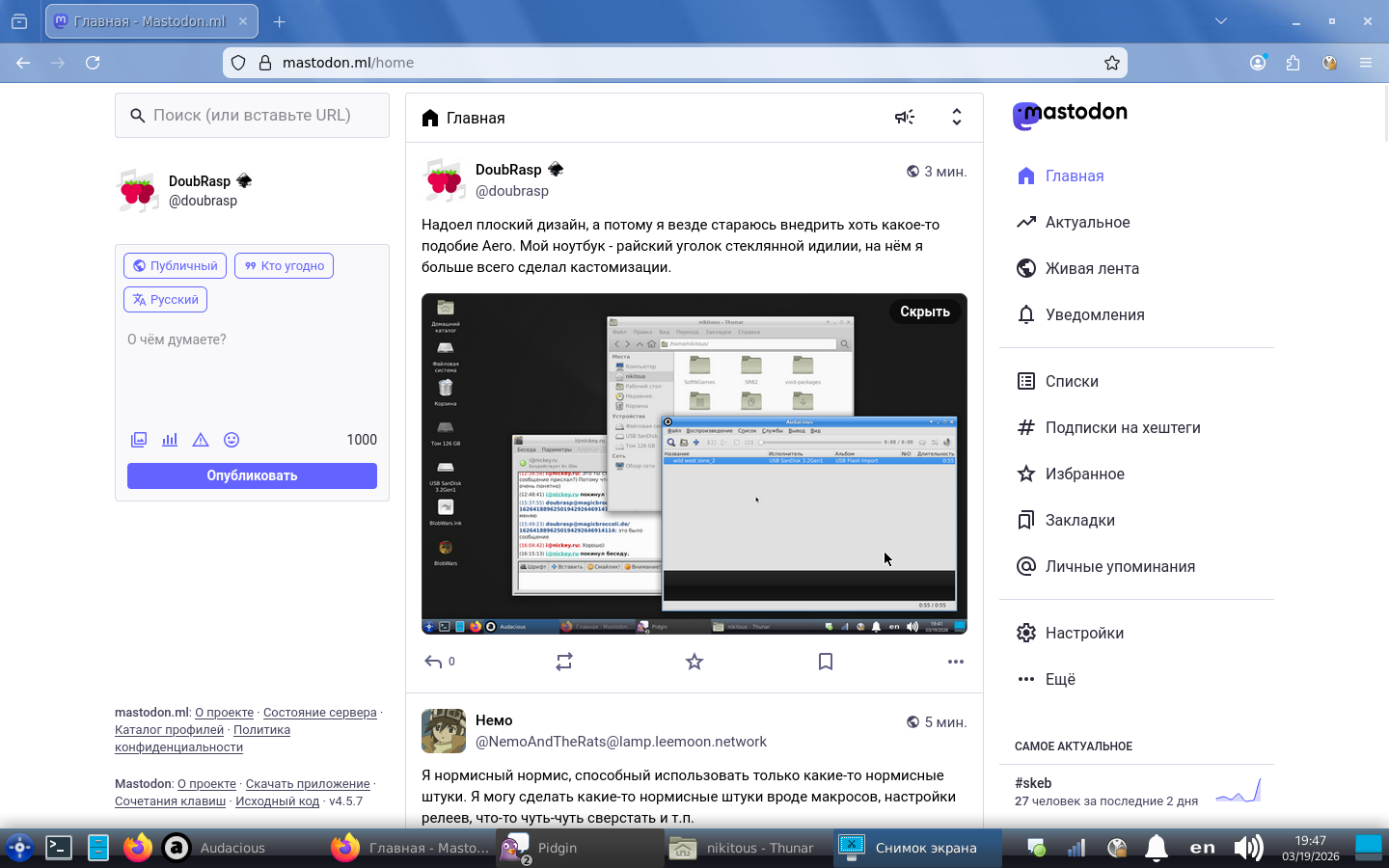
Task: Add a poll to the post
Action: (170, 440)
